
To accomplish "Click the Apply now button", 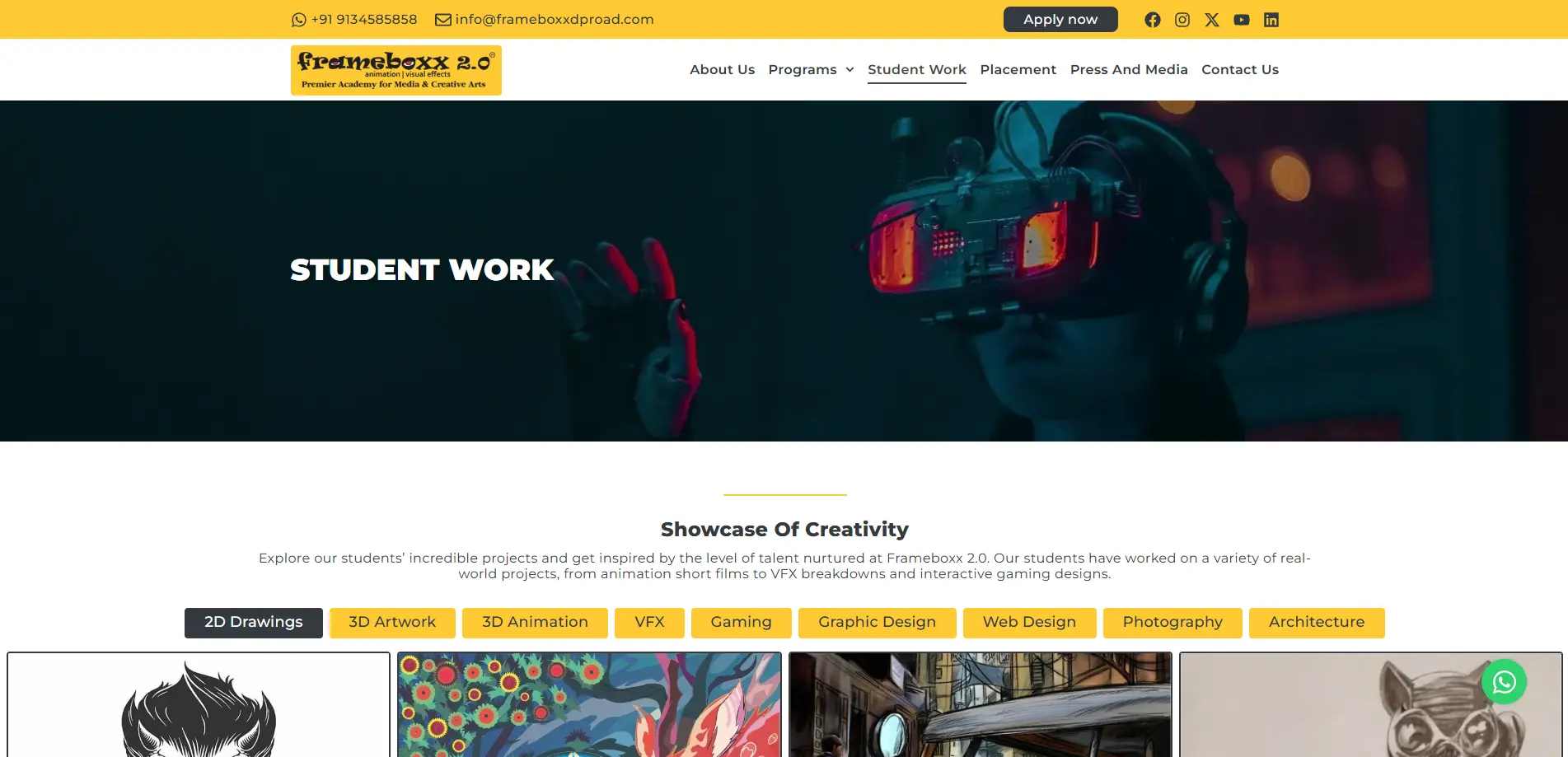I will pyautogui.click(x=1060, y=19).
